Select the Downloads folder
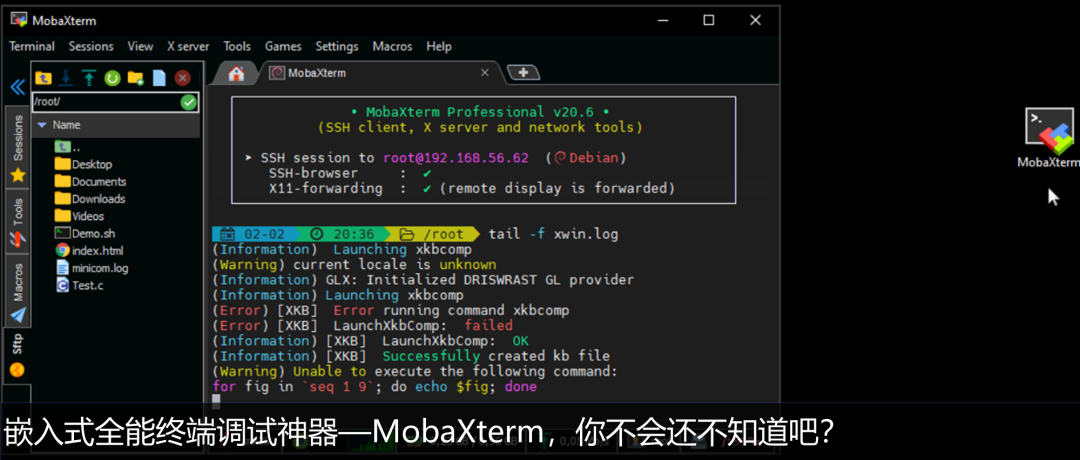The image size is (1080, 460). [x=90, y=198]
